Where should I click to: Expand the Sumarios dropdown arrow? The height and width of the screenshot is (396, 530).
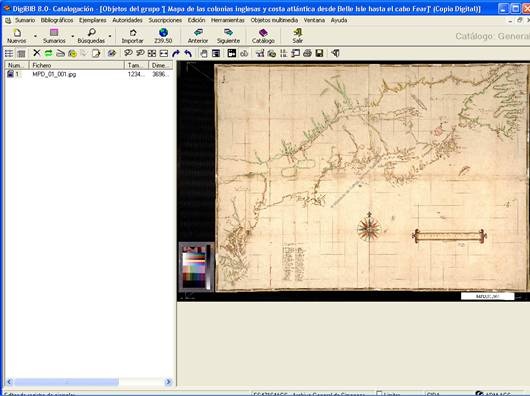[72, 35]
